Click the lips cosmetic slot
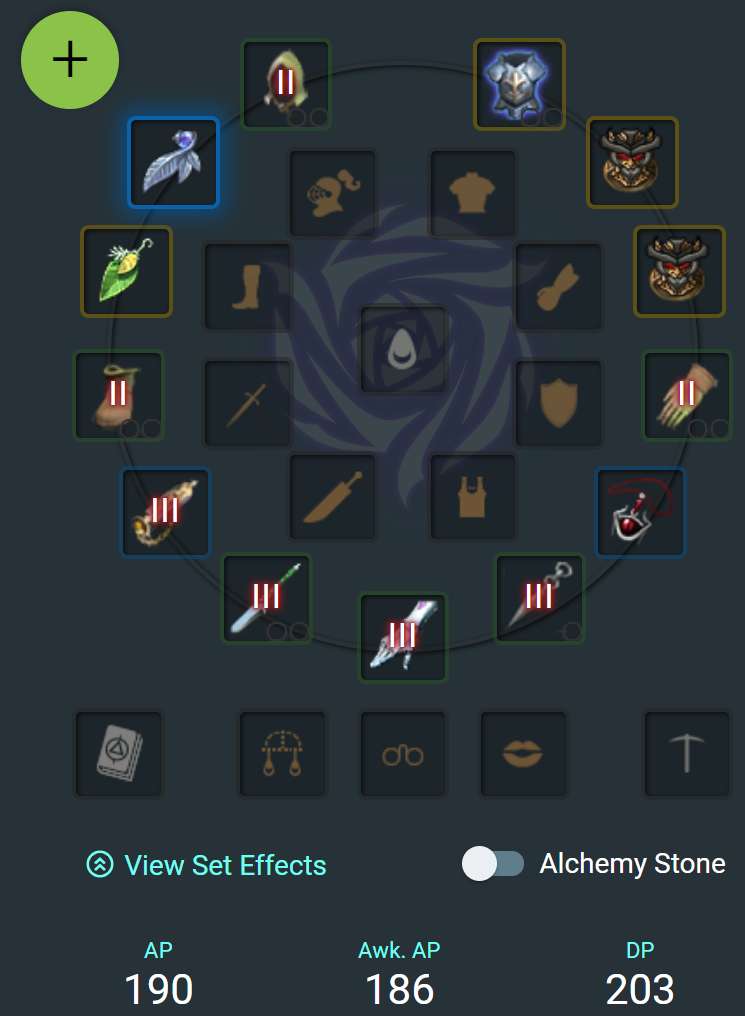The image size is (745, 1016). 523,754
